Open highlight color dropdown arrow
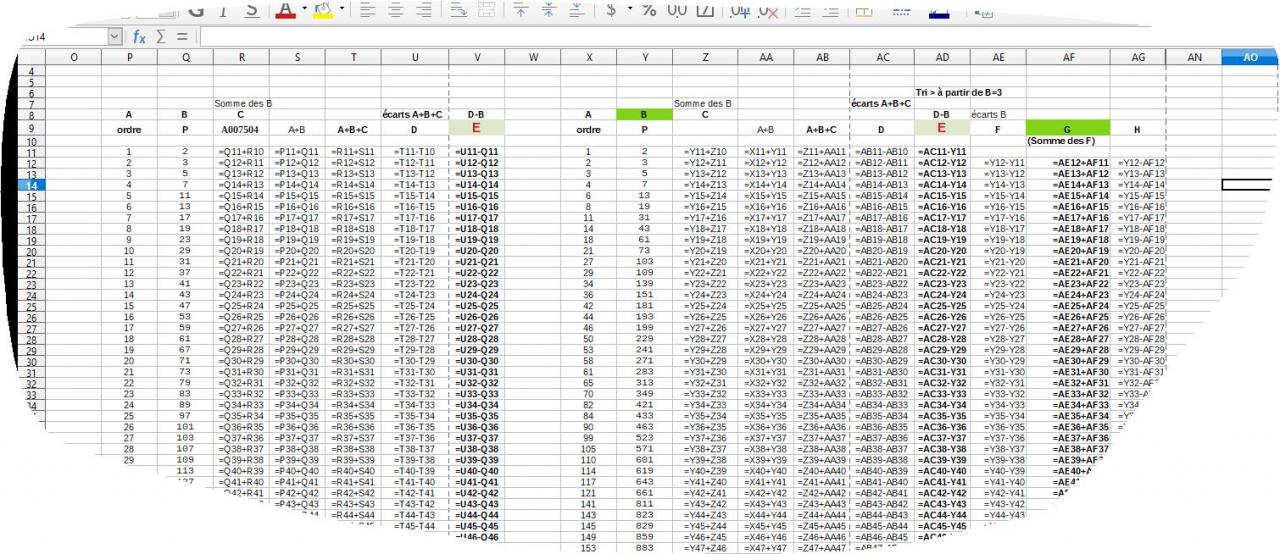Screen dimensions: 1280x554 pos(341,9)
